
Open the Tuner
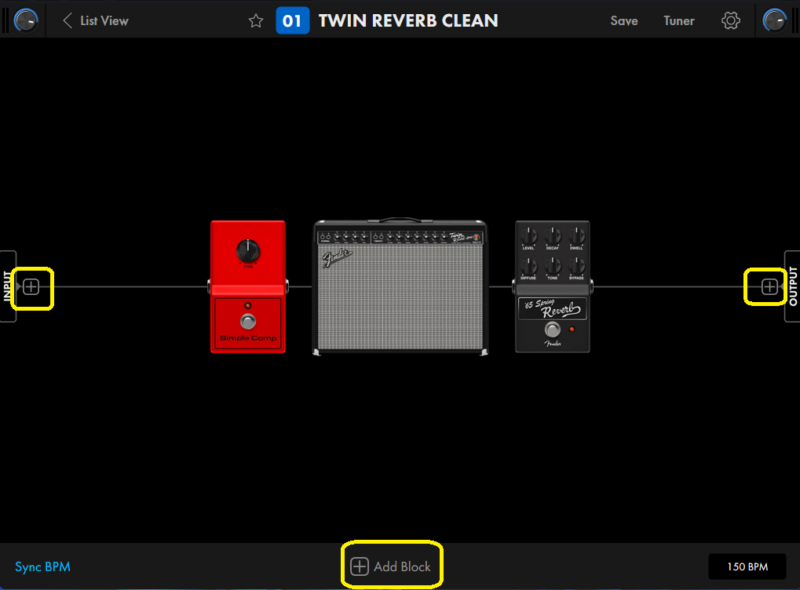click(679, 21)
